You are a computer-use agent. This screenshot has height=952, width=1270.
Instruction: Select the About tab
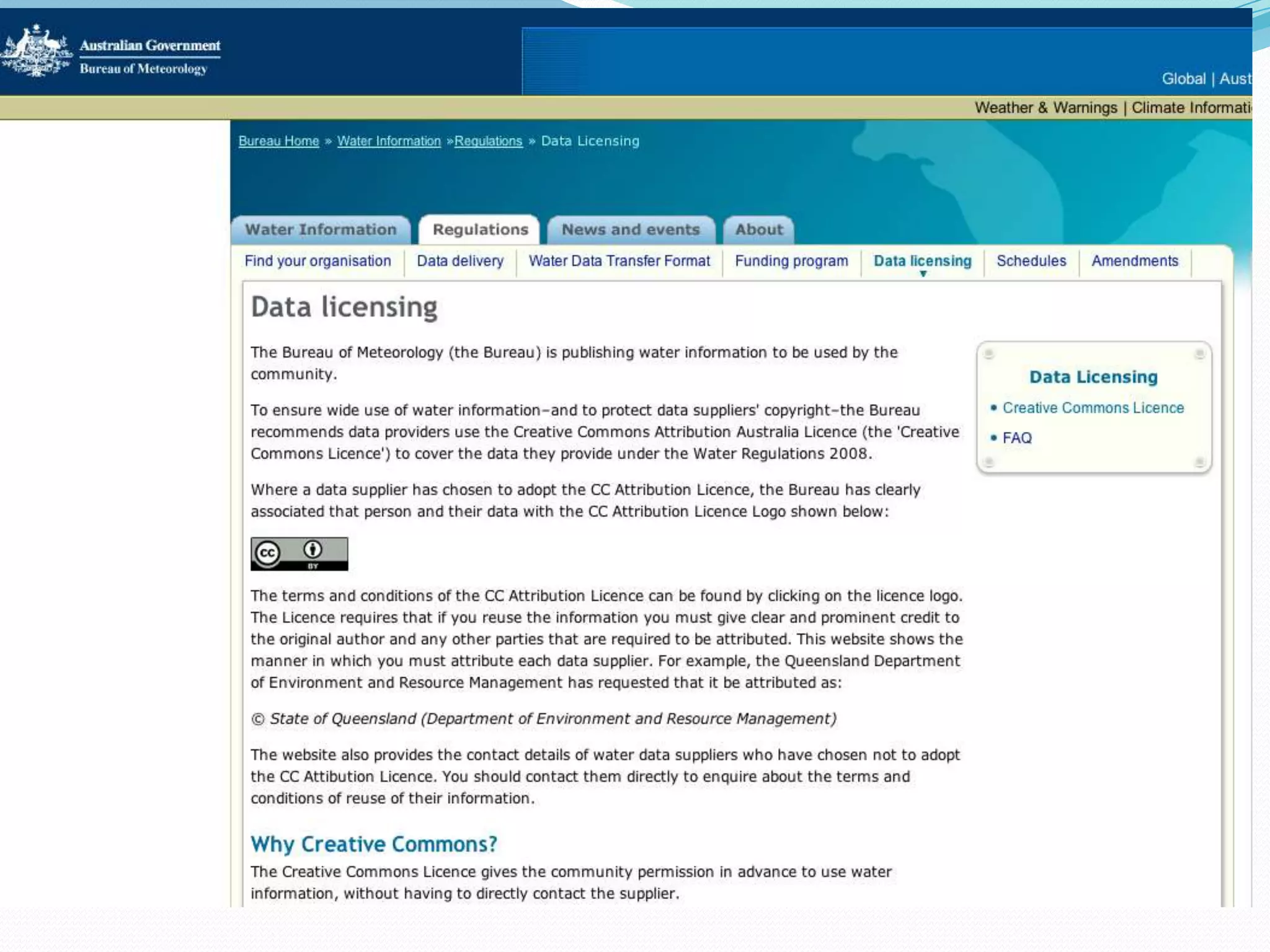(x=758, y=229)
